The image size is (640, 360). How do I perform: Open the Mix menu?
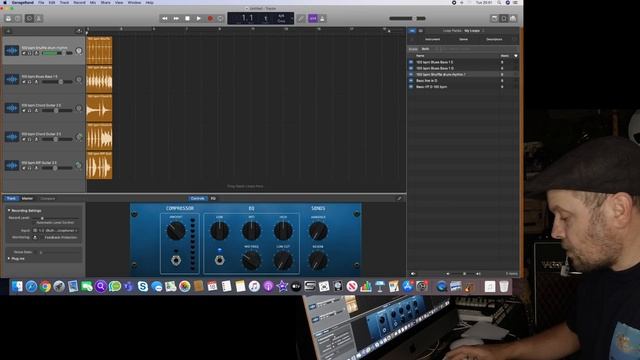[x=93, y=2]
